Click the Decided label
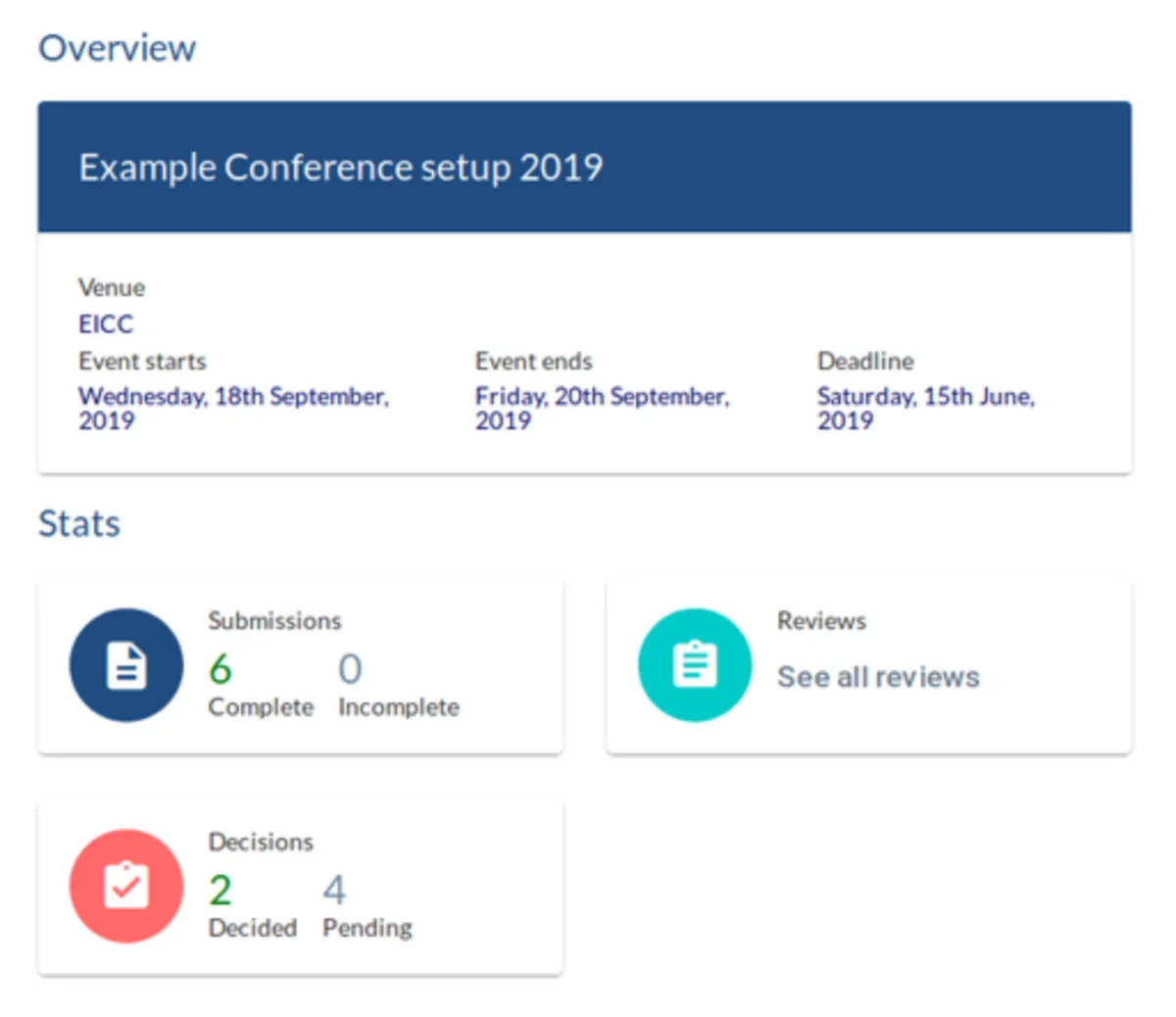 253,928
